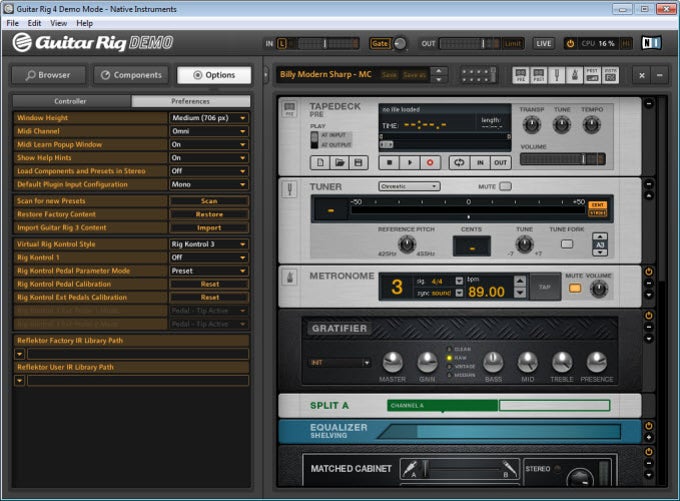This screenshot has height=501, width=680.
Task: Stop Tapedeck playback
Action: tap(389, 163)
